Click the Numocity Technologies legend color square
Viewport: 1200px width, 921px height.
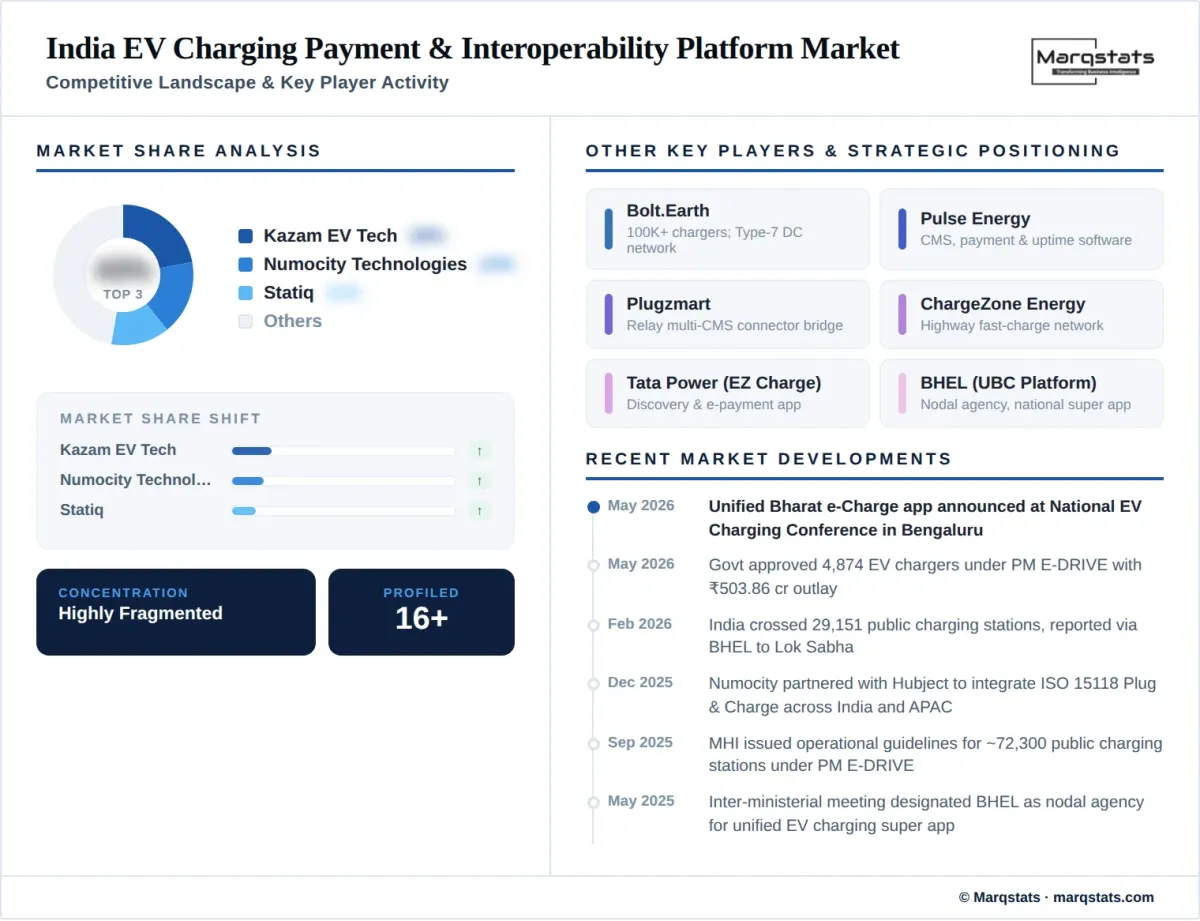[x=246, y=265]
